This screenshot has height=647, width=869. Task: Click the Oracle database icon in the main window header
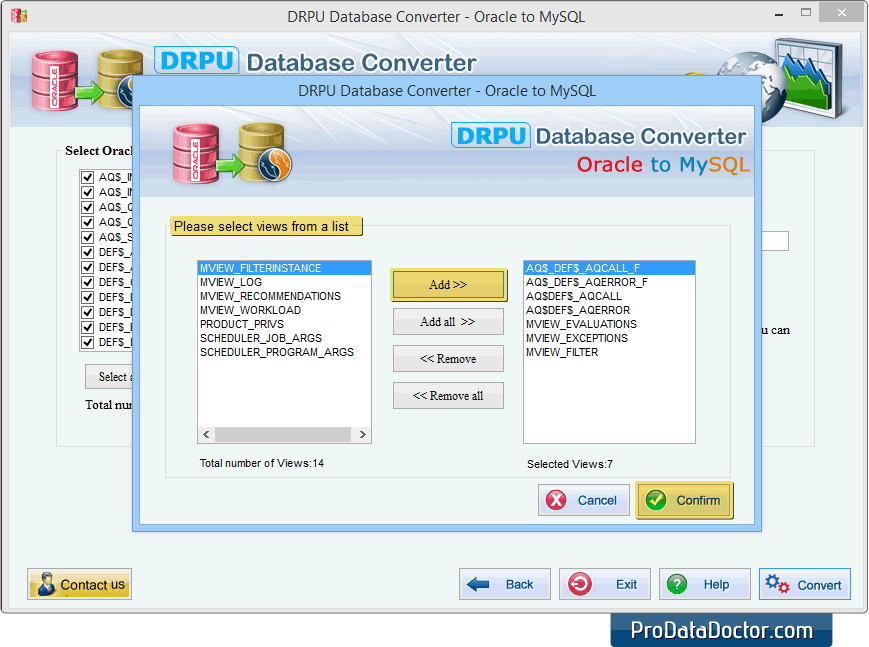click(54, 80)
